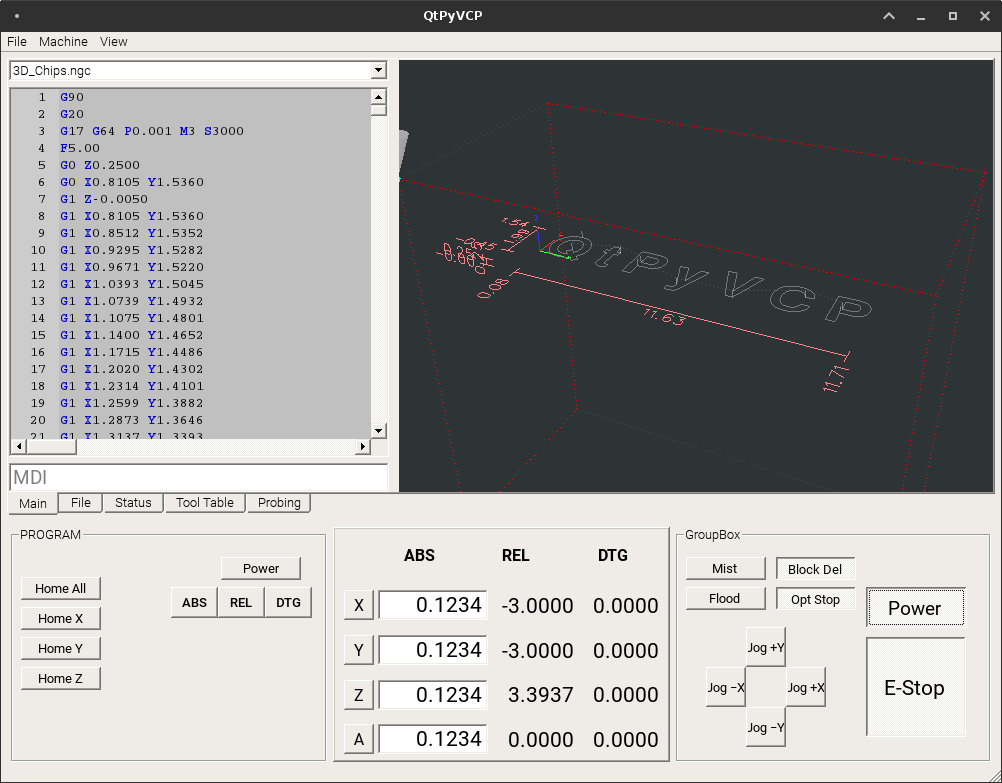Viewport: 1002px width, 783px height.
Task: Switch to the Status tab
Action: [x=133, y=502]
